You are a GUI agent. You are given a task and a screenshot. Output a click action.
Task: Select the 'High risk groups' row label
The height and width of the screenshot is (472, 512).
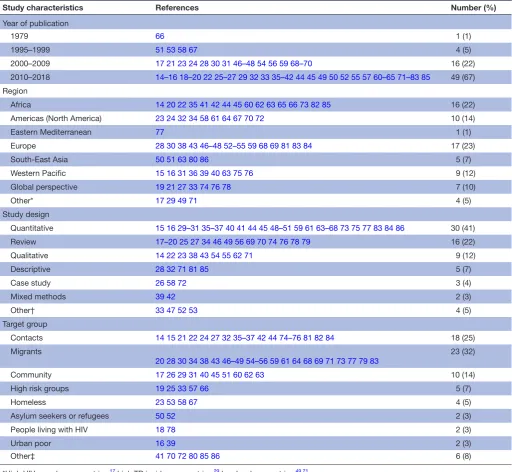click(39, 389)
